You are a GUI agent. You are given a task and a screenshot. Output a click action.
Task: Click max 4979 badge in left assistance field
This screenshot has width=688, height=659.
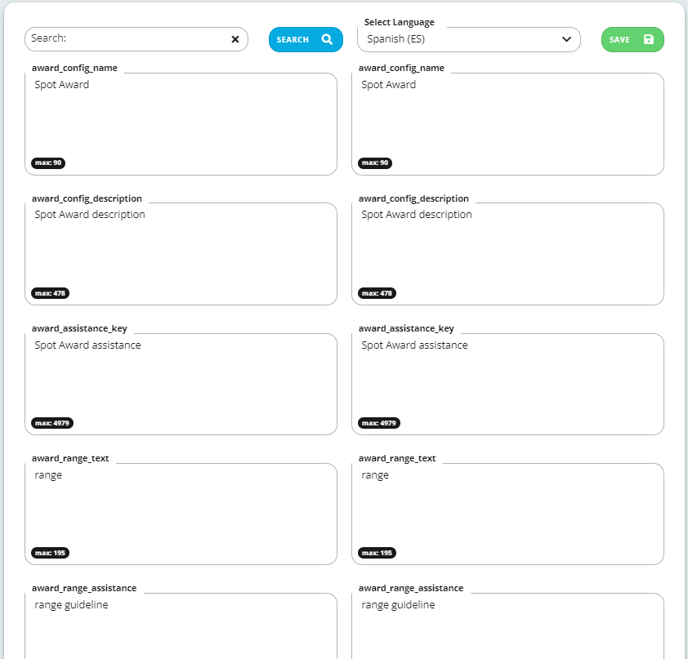point(52,423)
